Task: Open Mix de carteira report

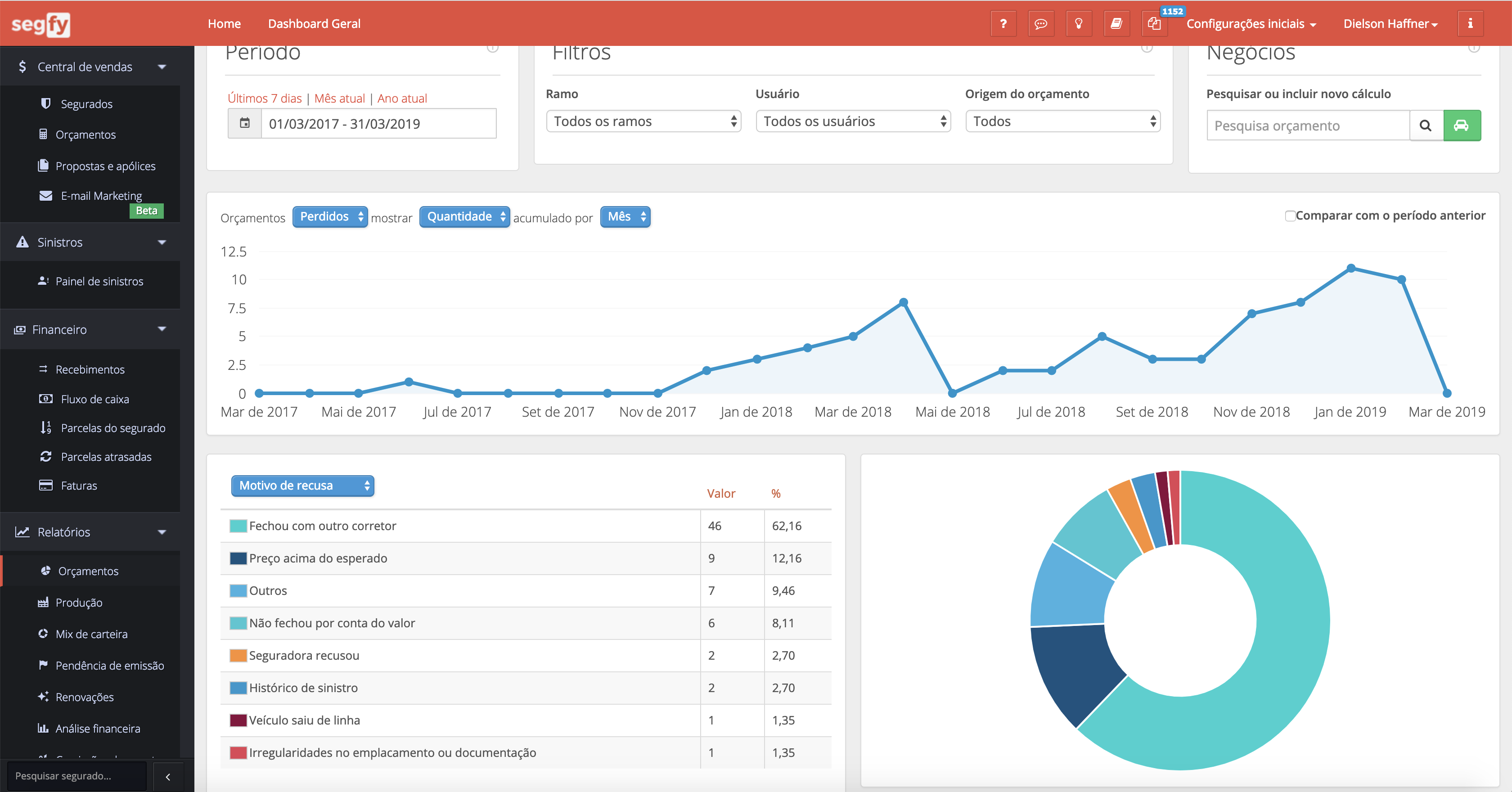Action: (91, 634)
